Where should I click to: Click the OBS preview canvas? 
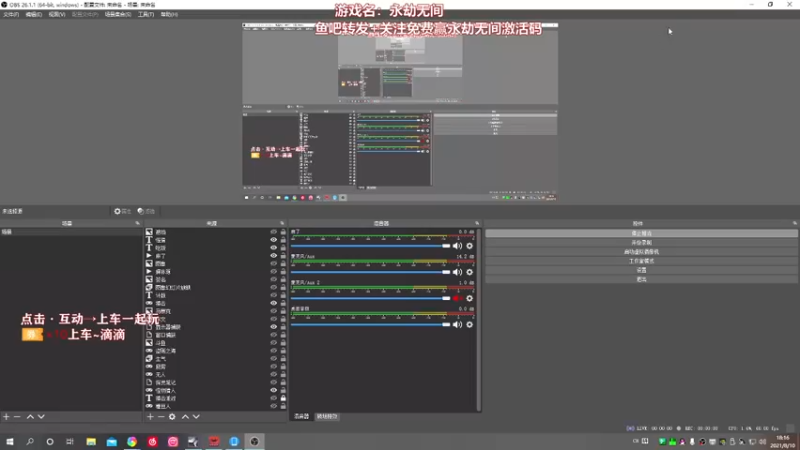400,112
